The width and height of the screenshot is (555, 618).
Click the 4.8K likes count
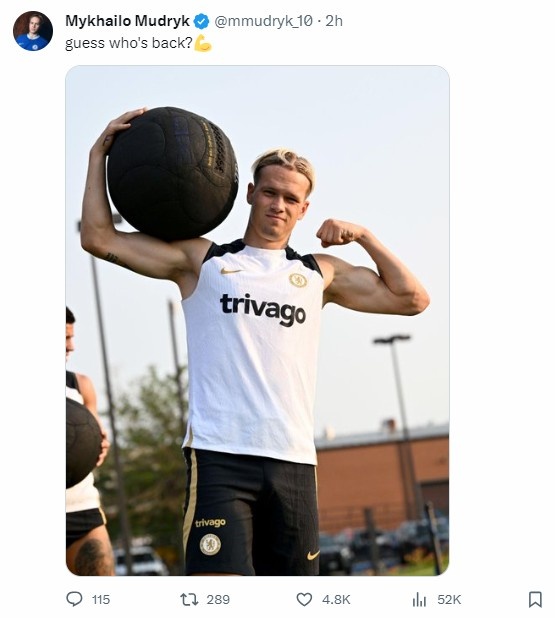tap(336, 599)
